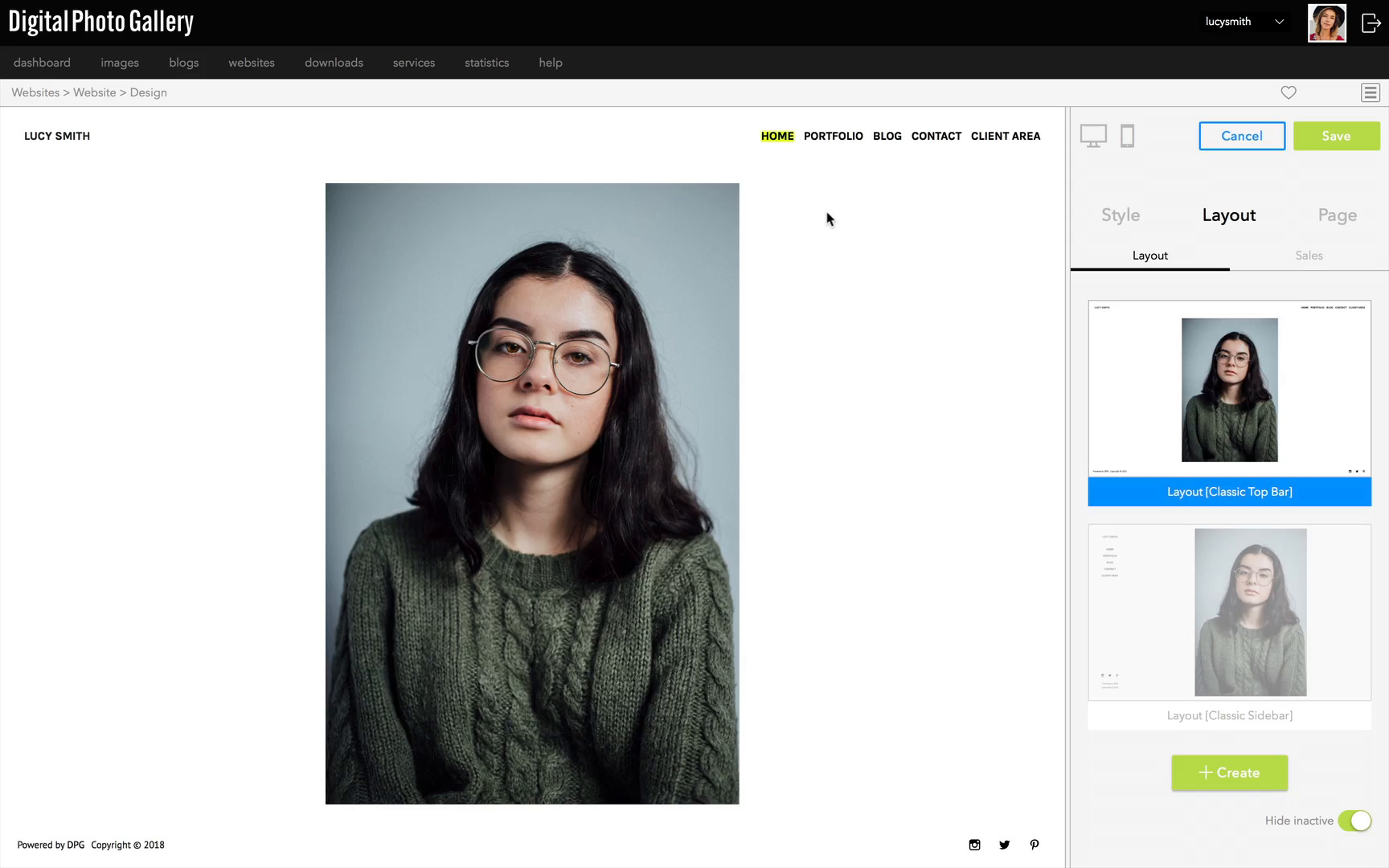
Task: Open the Sales sub-tab
Action: 1309,256
